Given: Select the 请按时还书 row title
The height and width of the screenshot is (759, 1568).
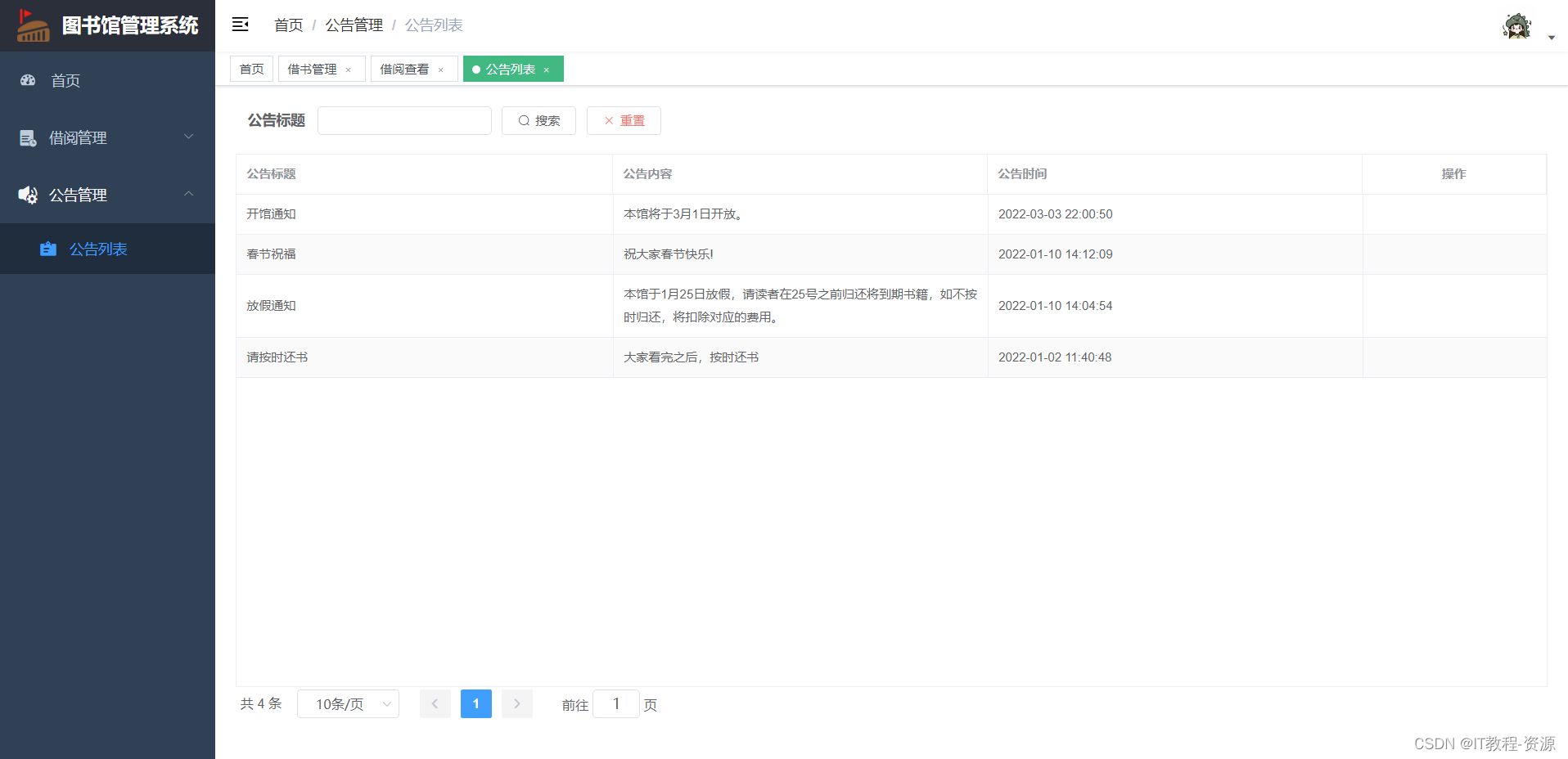Looking at the screenshot, I should point(277,357).
